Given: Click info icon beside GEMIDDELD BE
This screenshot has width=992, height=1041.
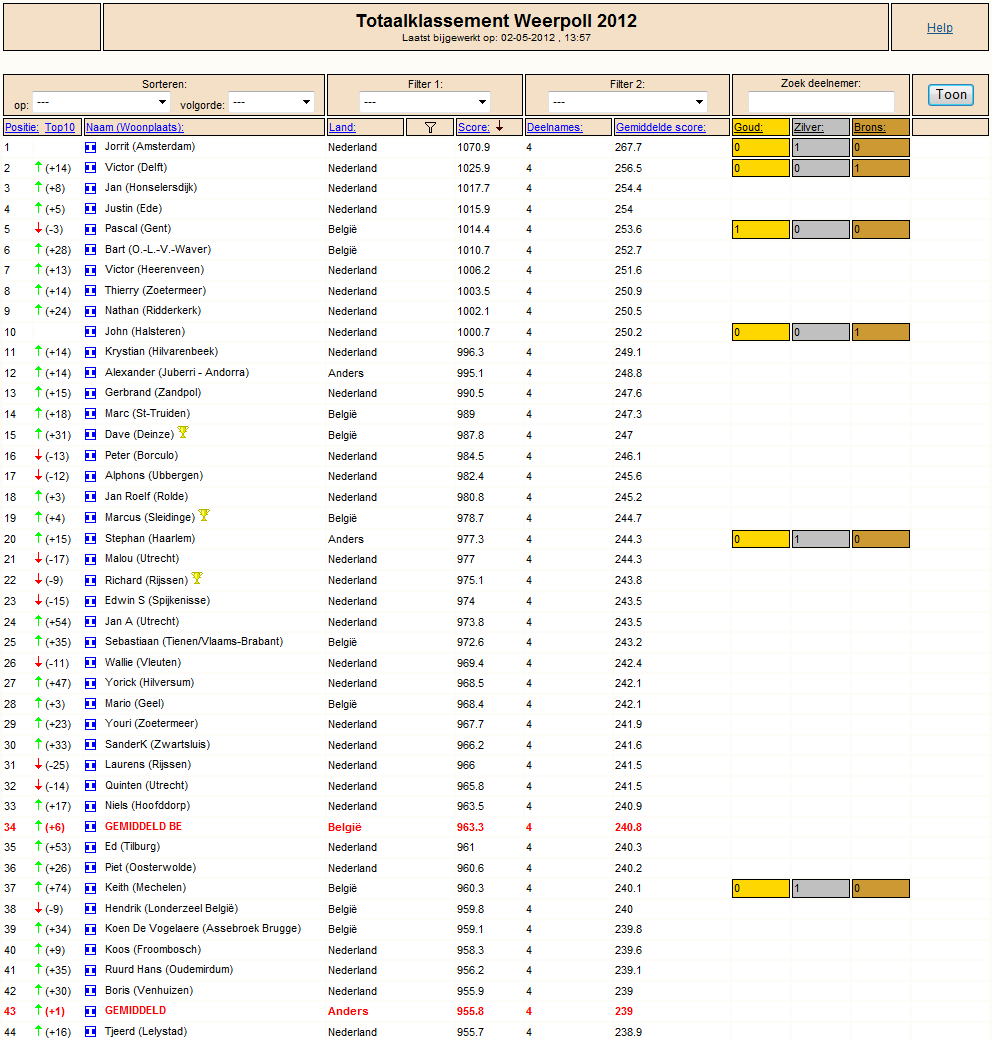Looking at the screenshot, I should [90, 827].
